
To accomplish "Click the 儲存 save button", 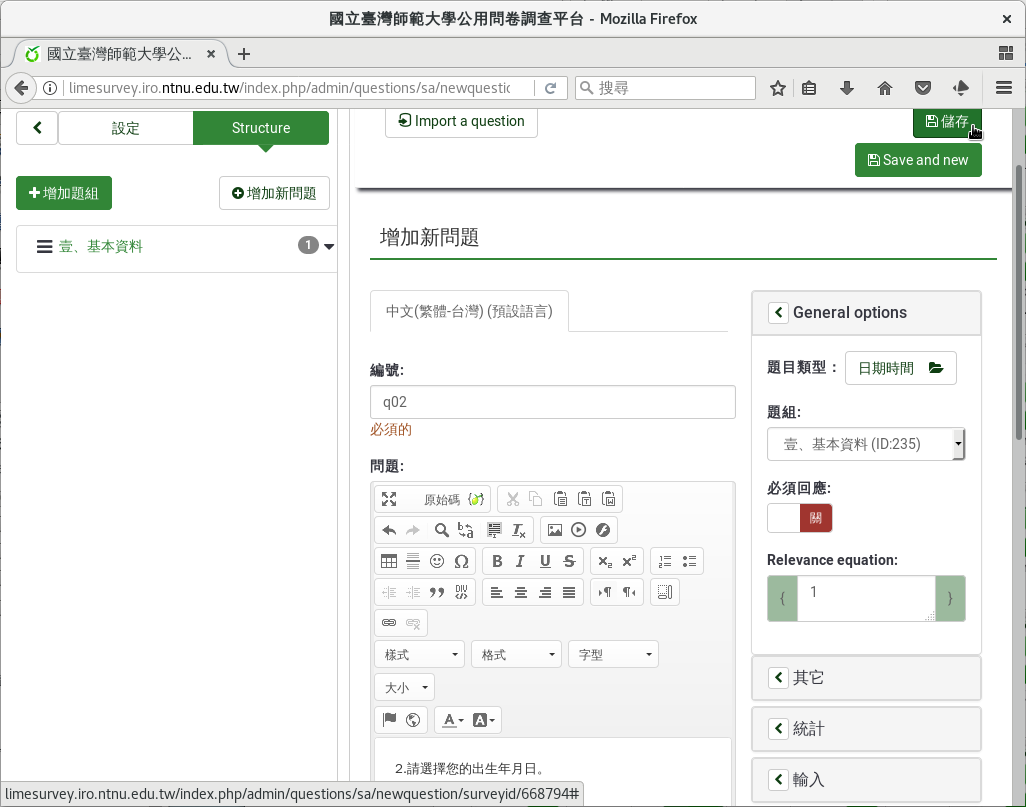I will (947, 122).
